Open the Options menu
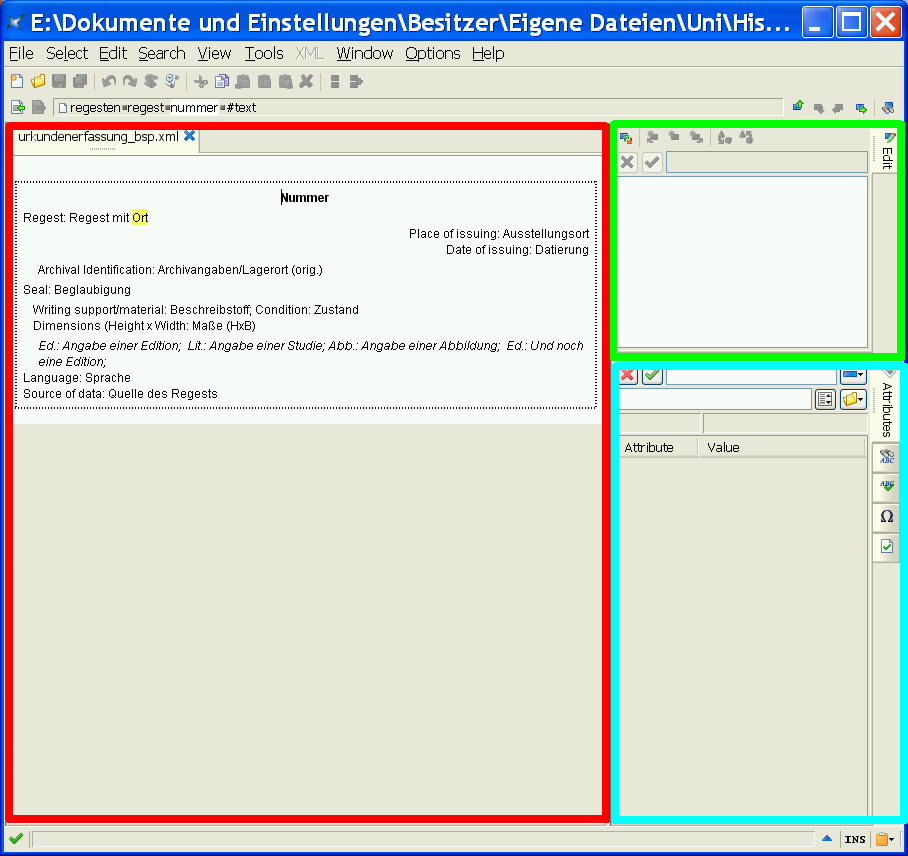Screen dimensions: 908x856 433,54
